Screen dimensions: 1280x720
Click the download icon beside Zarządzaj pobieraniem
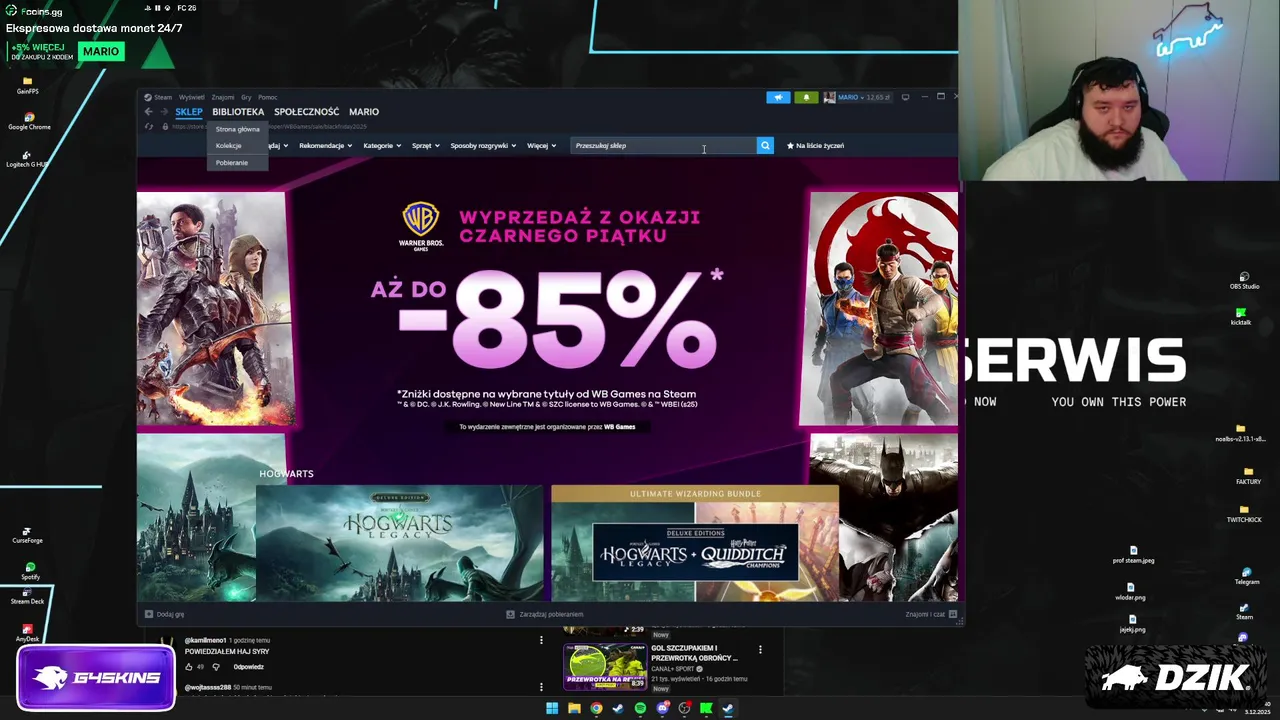coord(510,614)
